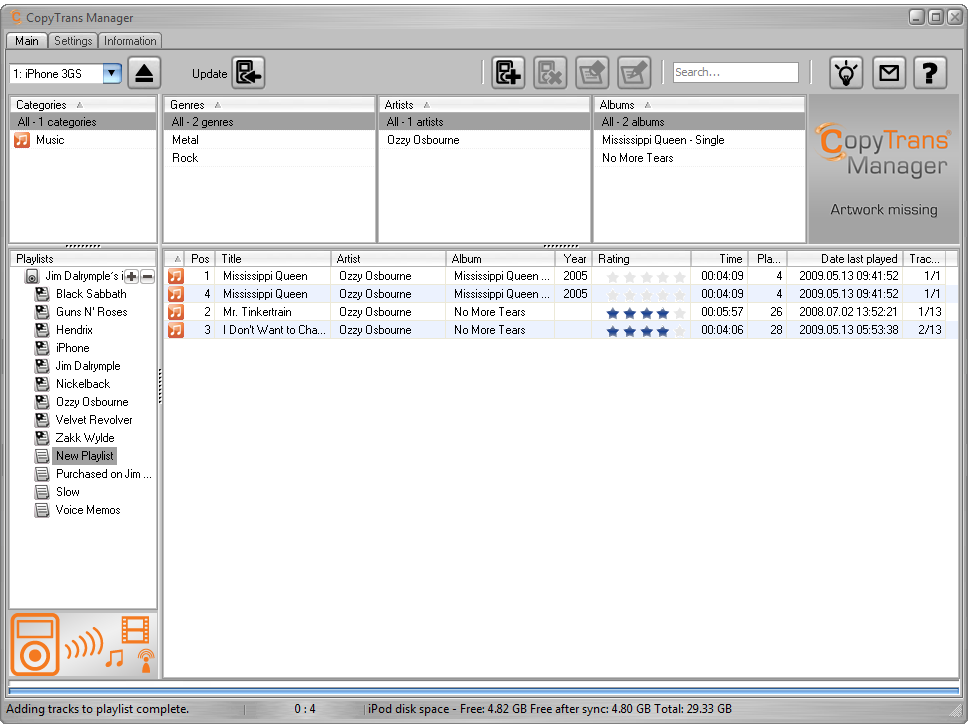Open the Settings tab
Viewport: 968px width, 724px height.
73,41
